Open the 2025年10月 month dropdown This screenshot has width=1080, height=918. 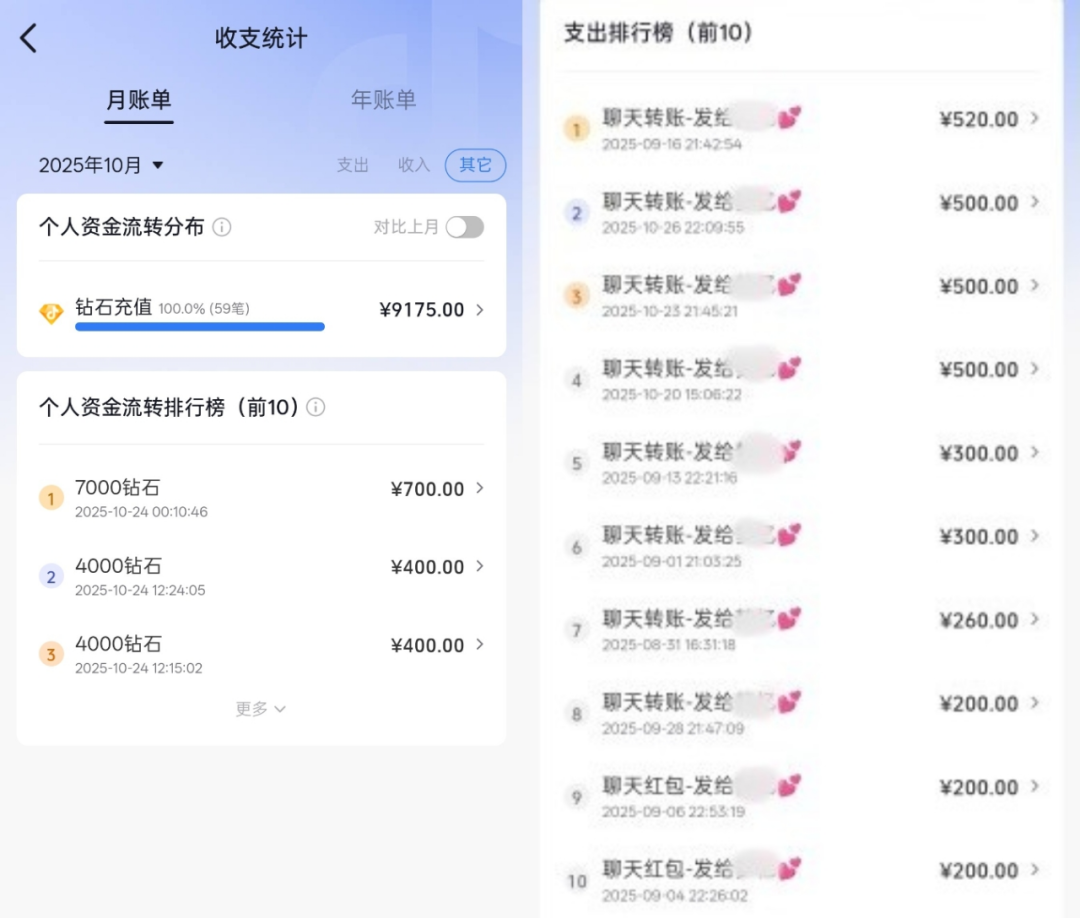101,166
